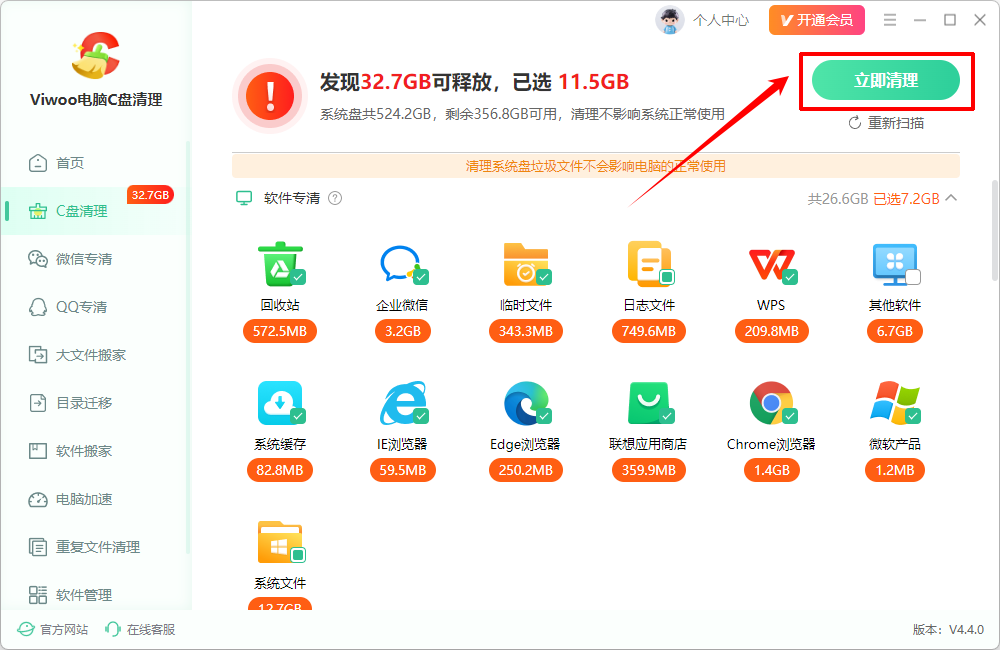Open 重复文件清理 in sidebar

click(94, 547)
